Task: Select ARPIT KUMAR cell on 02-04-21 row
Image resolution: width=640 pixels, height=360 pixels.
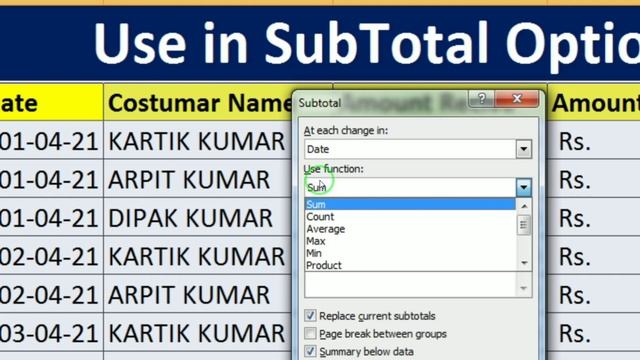Action: 198,294
